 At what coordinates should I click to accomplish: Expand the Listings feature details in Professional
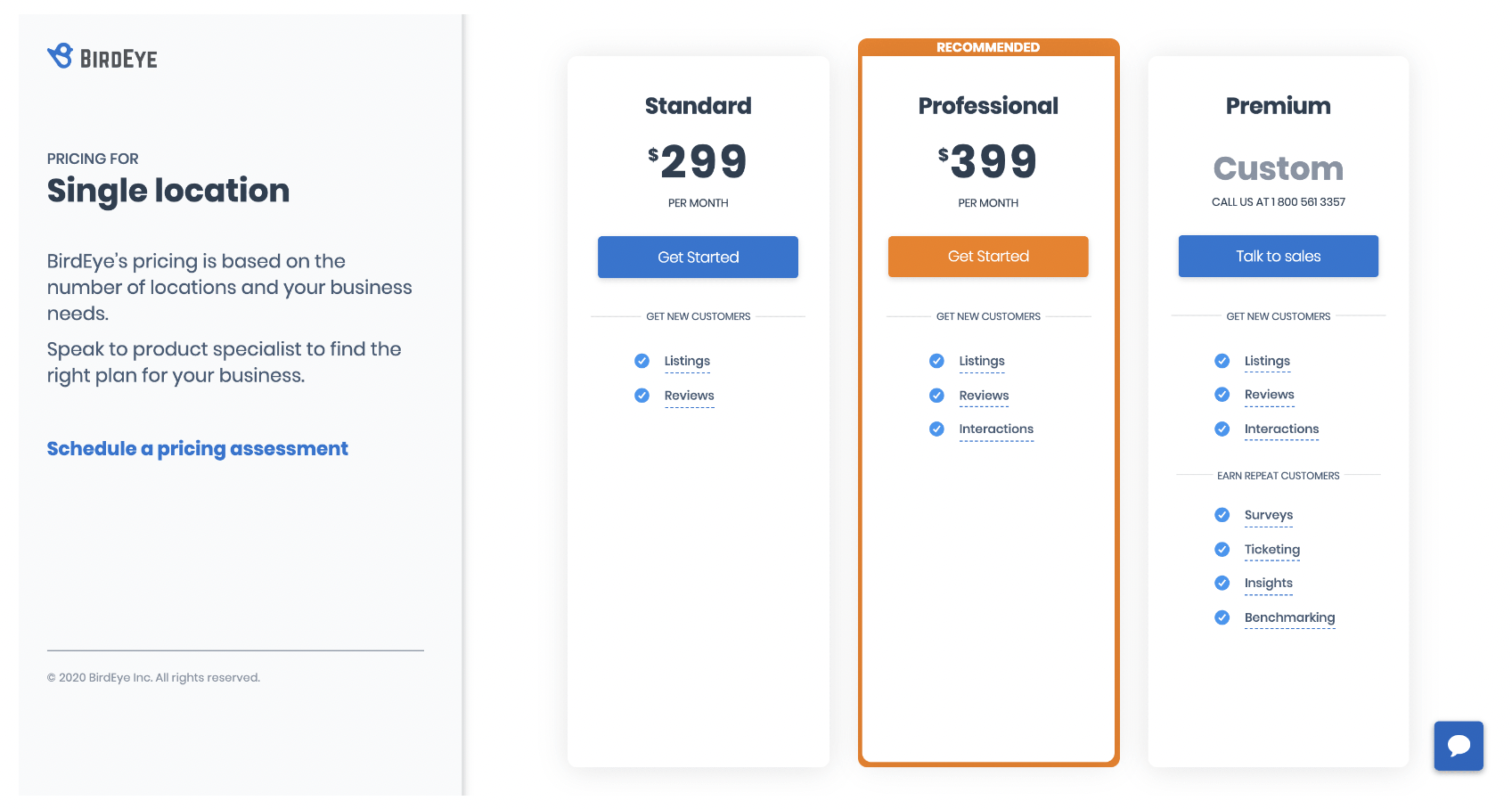click(982, 361)
